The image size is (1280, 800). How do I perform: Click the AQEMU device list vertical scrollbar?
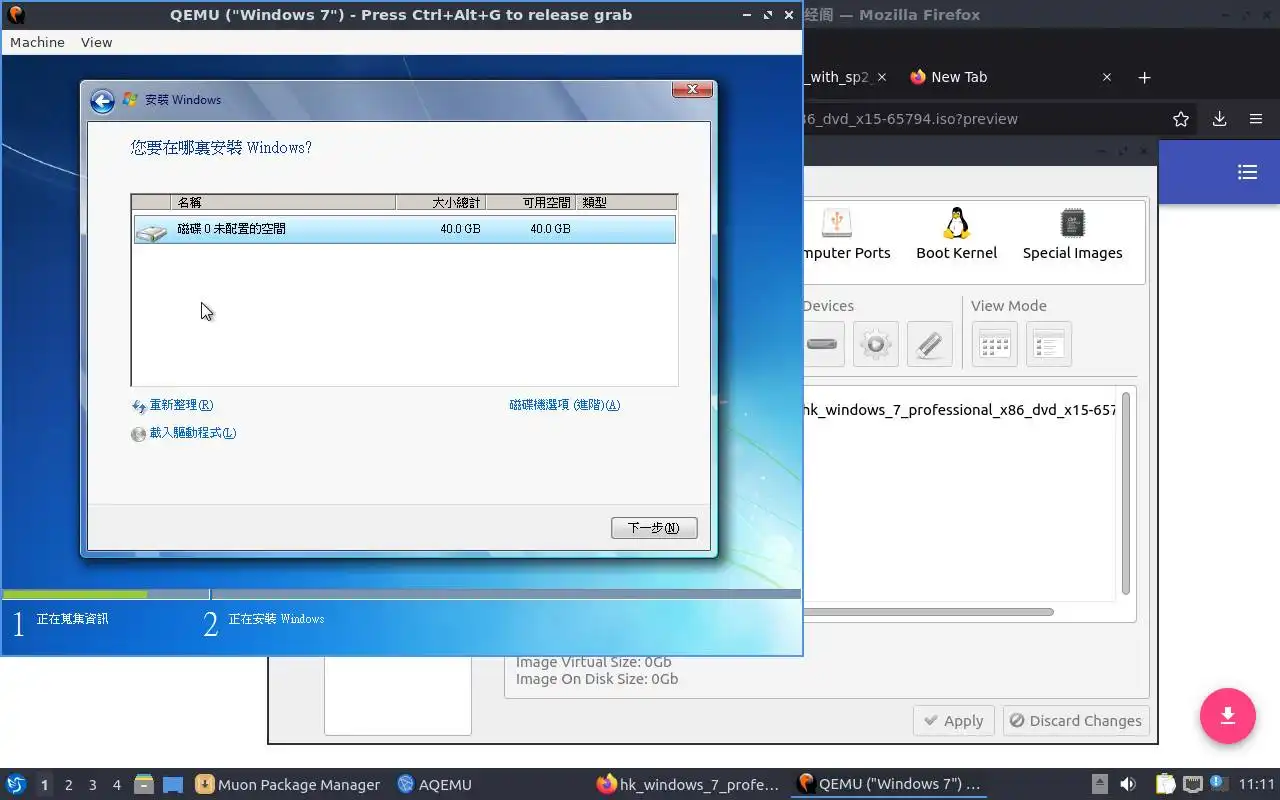click(x=1126, y=493)
